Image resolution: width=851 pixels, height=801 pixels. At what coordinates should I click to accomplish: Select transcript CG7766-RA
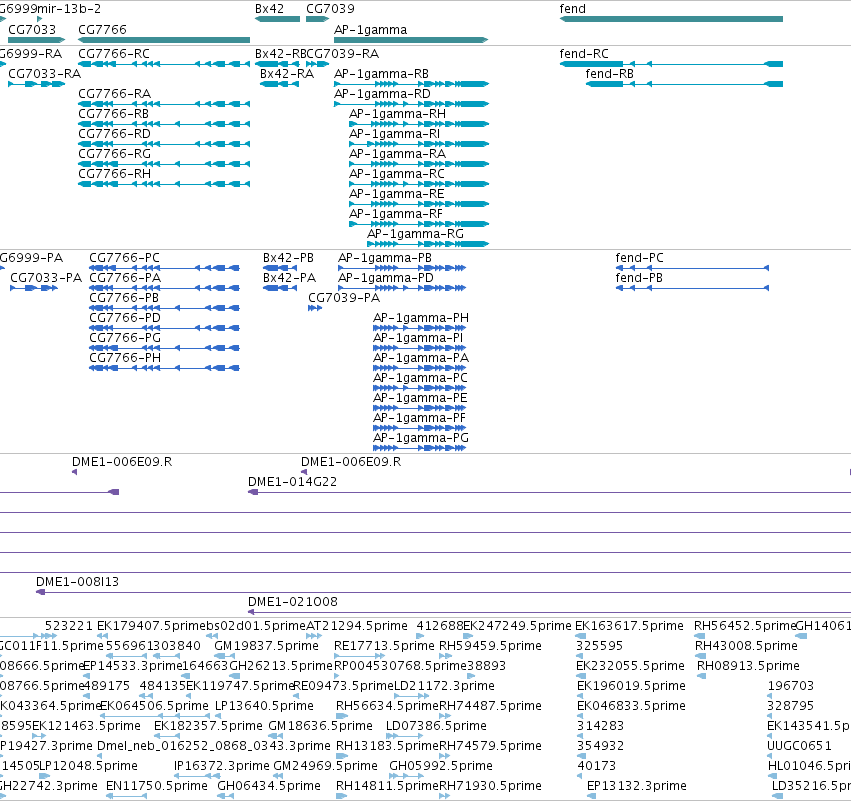tap(115, 93)
